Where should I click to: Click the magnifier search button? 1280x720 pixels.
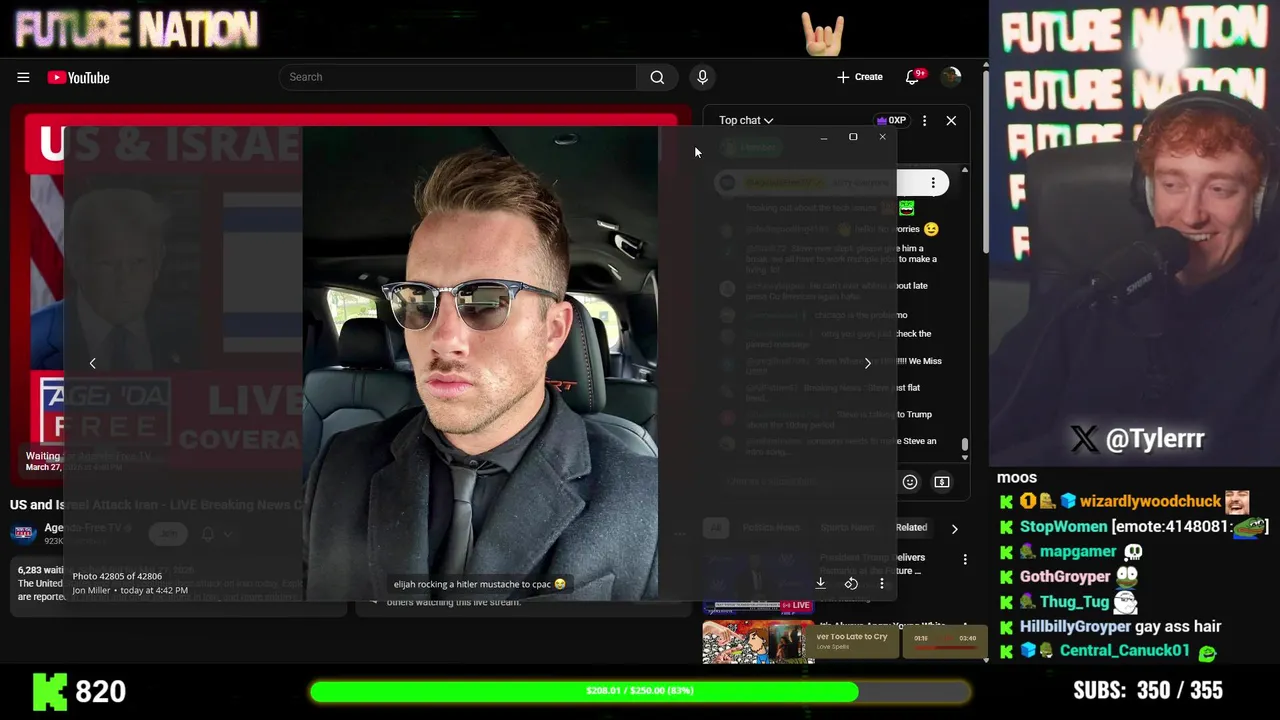(x=657, y=77)
